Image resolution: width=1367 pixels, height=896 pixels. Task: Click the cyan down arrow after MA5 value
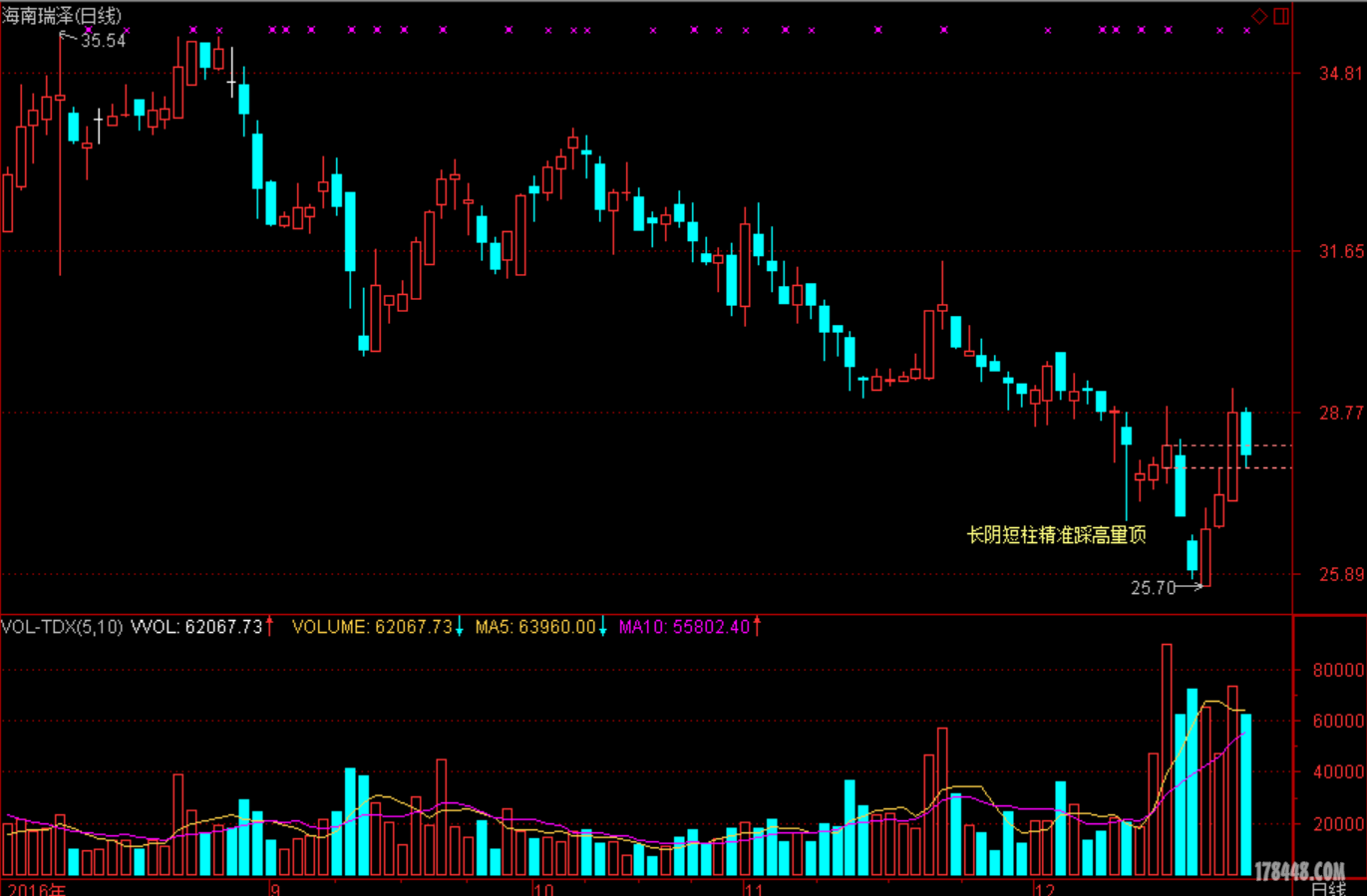(x=602, y=627)
